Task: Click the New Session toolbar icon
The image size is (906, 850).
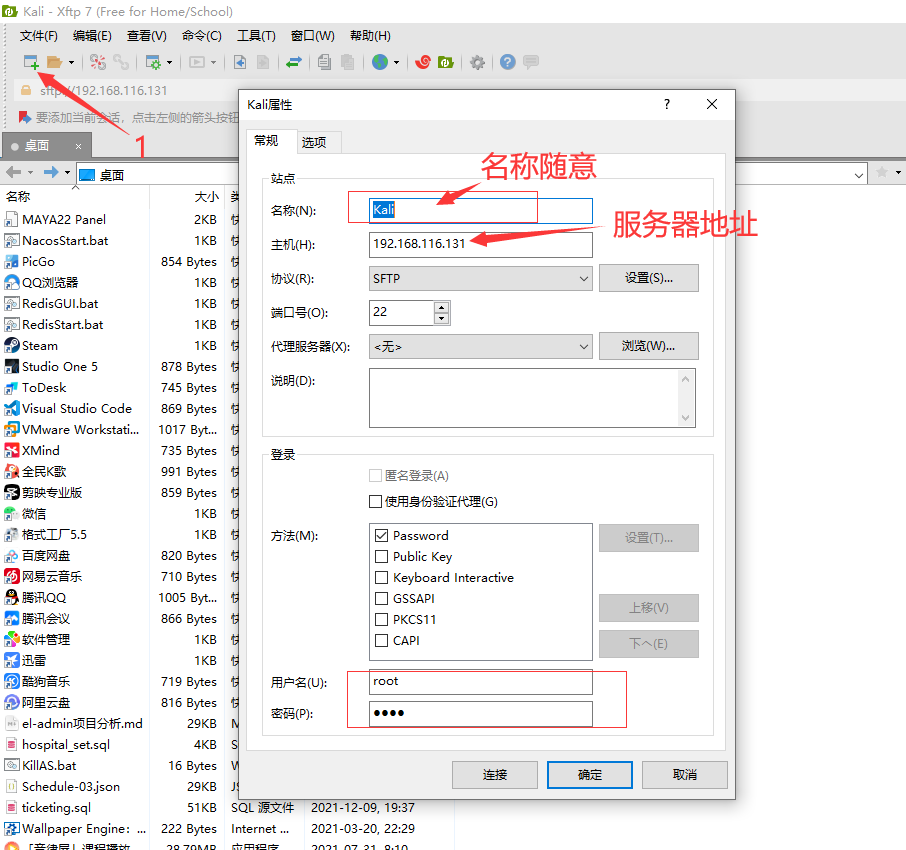Action: tap(31, 62)
